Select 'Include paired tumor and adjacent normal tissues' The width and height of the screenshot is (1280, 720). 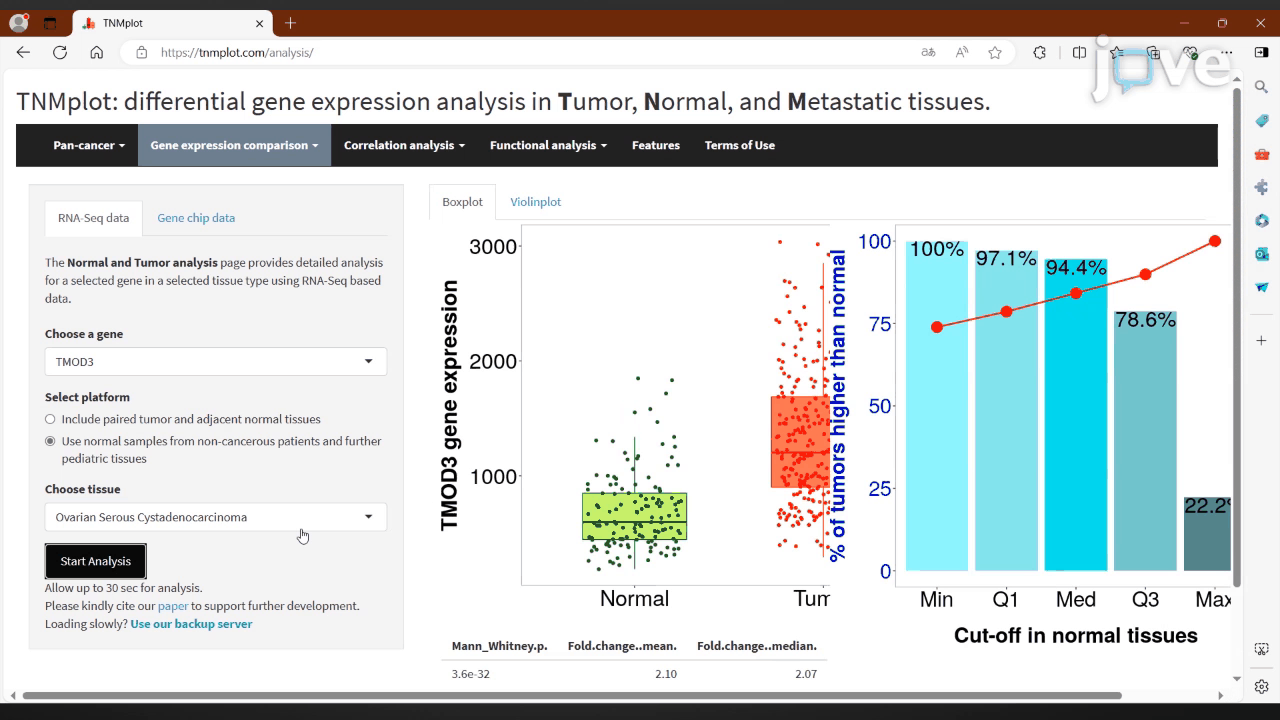(50, 420)
